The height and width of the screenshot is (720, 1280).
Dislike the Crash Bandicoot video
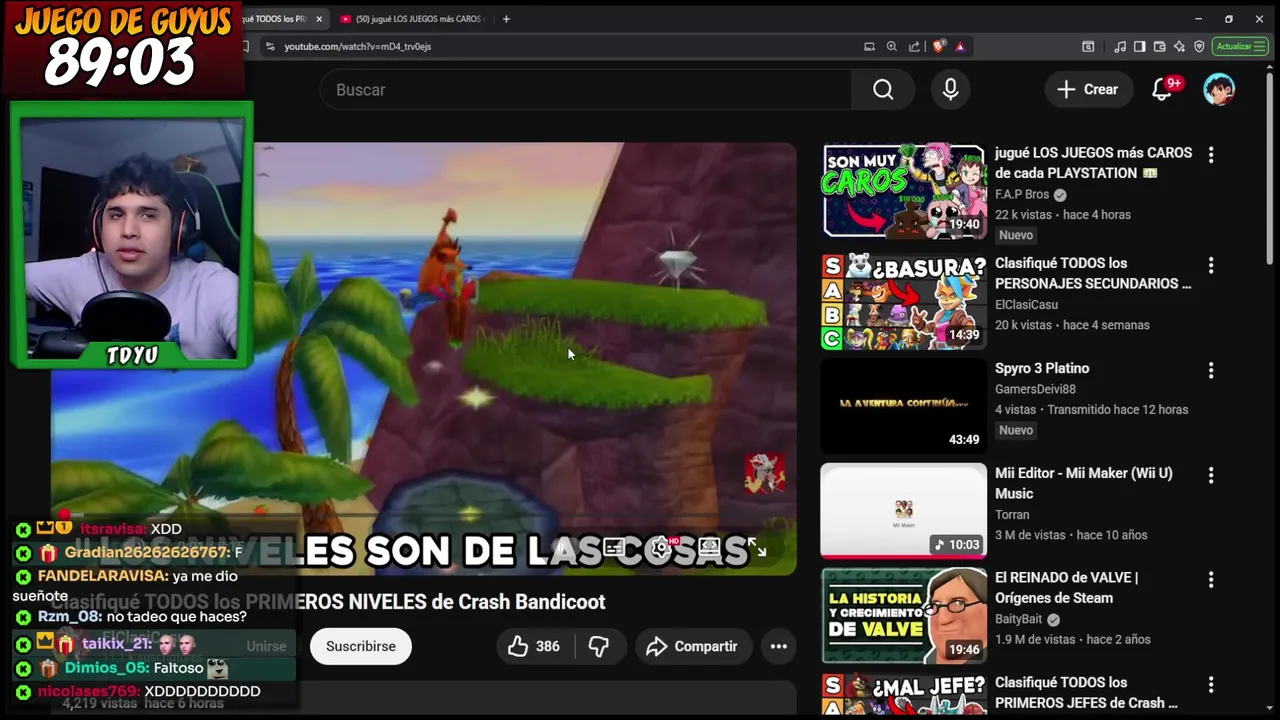coord(599,646)
